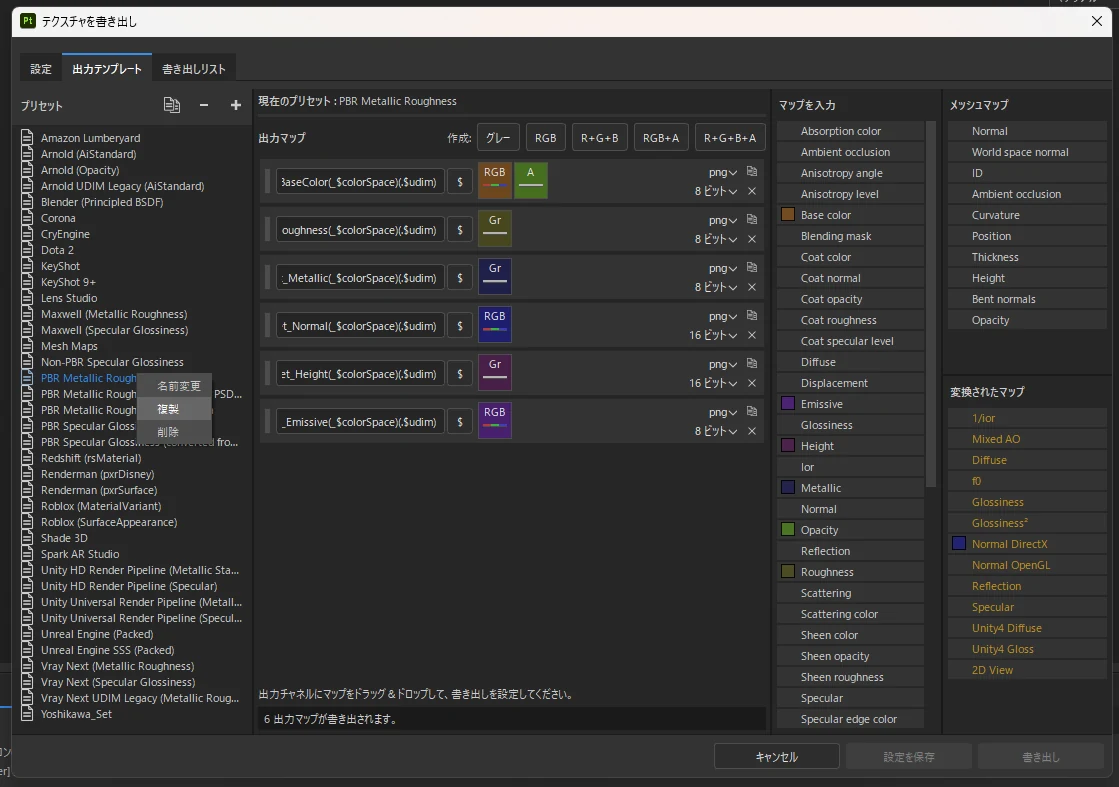The width and height of the screenshot is (1119, 787).
Task: Click the green A channel swatch of BaseColor
Action: [x=530, y=181]
